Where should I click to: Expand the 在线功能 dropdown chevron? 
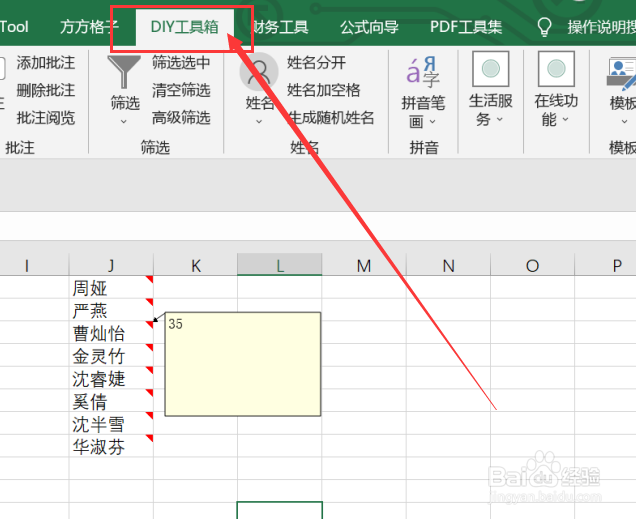pyautogui.click(x=565, y=119)
